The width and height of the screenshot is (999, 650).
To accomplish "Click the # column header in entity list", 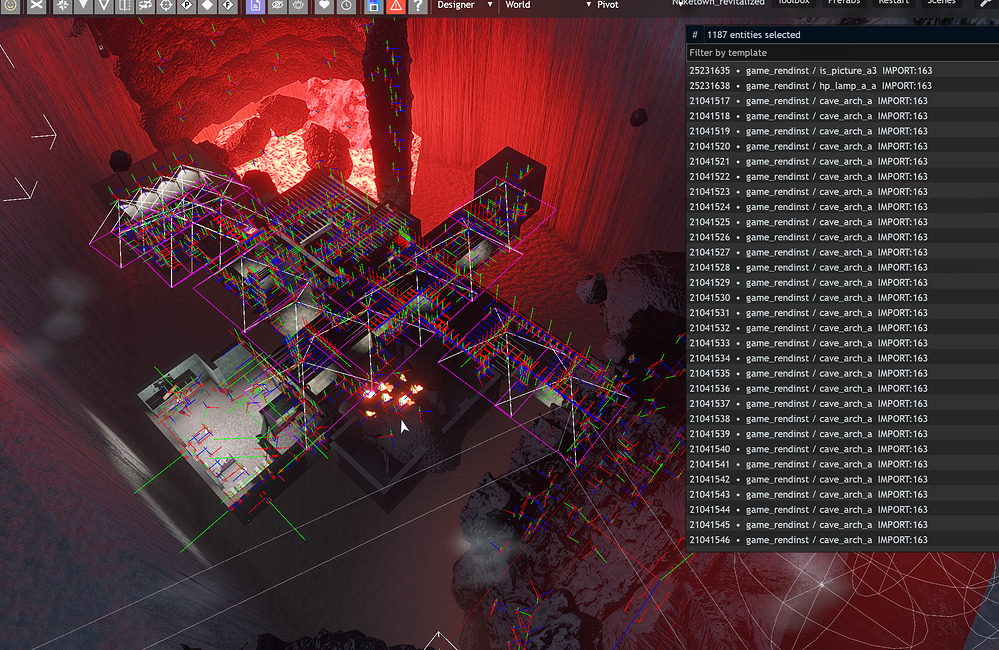I will coord(694,35).
